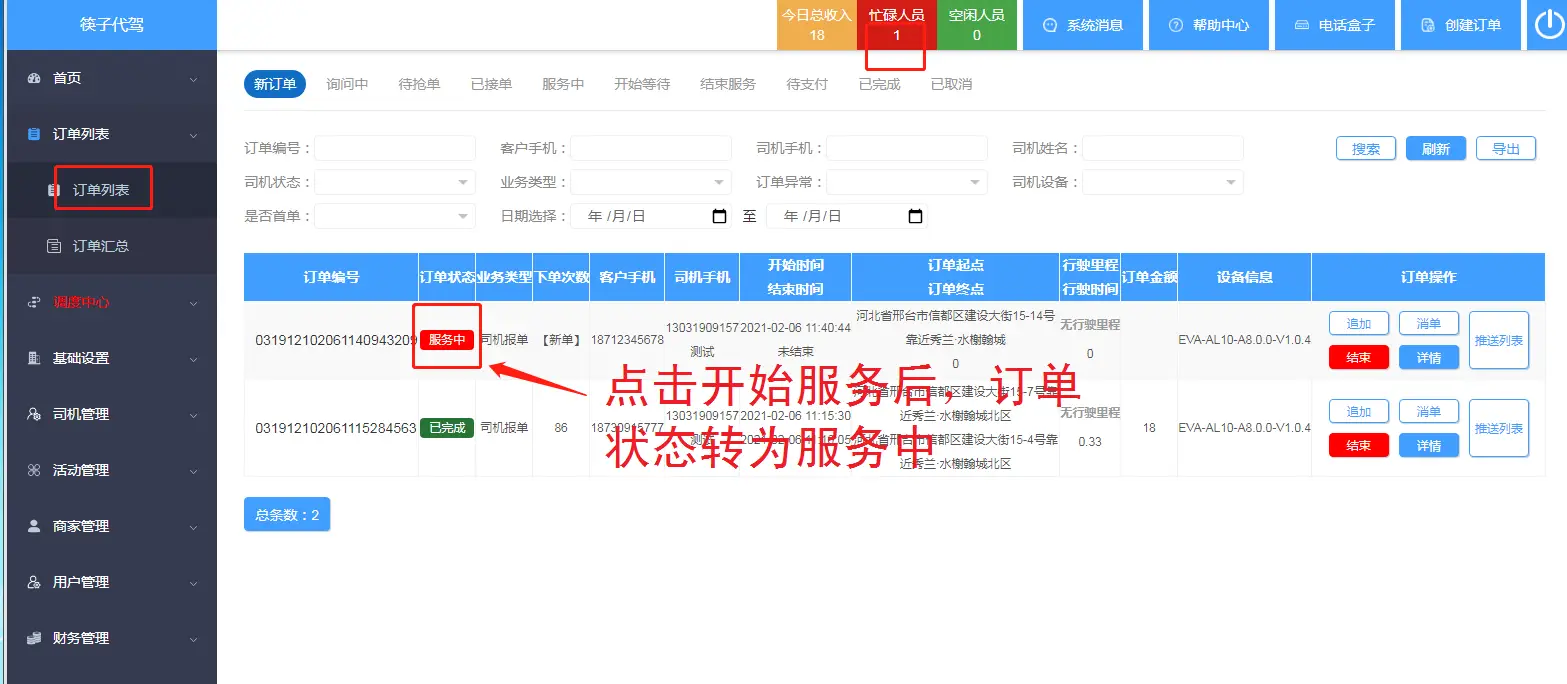Expand the 用户管理 menu chevron
The height and width of the screenshot is (684, 1567).
tap(193, 583)
